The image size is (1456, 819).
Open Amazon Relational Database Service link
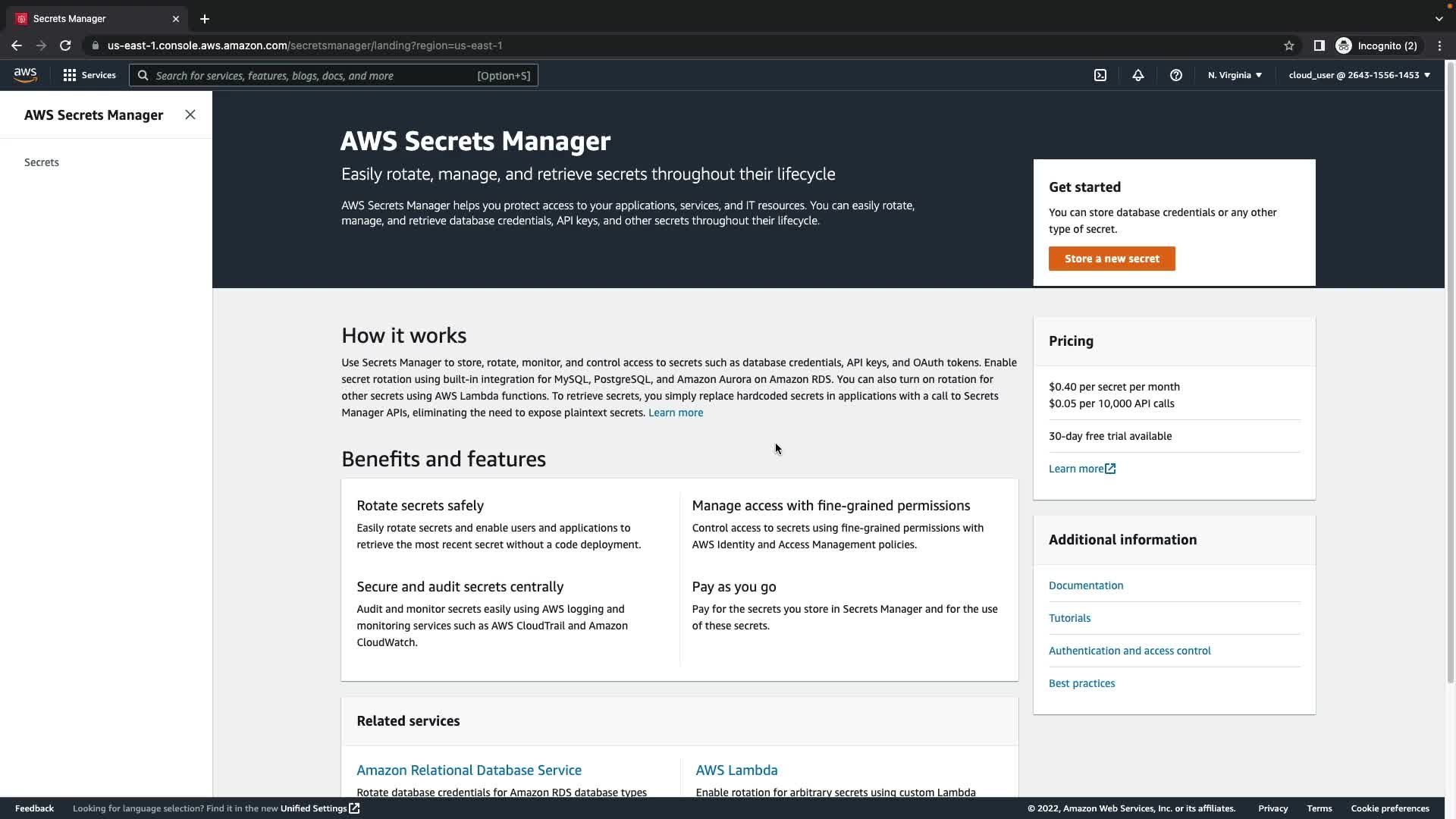[469, 770]
